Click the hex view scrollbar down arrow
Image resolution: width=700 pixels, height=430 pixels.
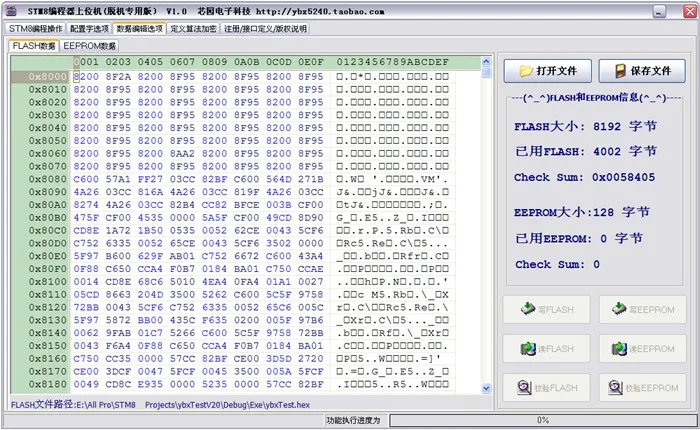[487, 387]
